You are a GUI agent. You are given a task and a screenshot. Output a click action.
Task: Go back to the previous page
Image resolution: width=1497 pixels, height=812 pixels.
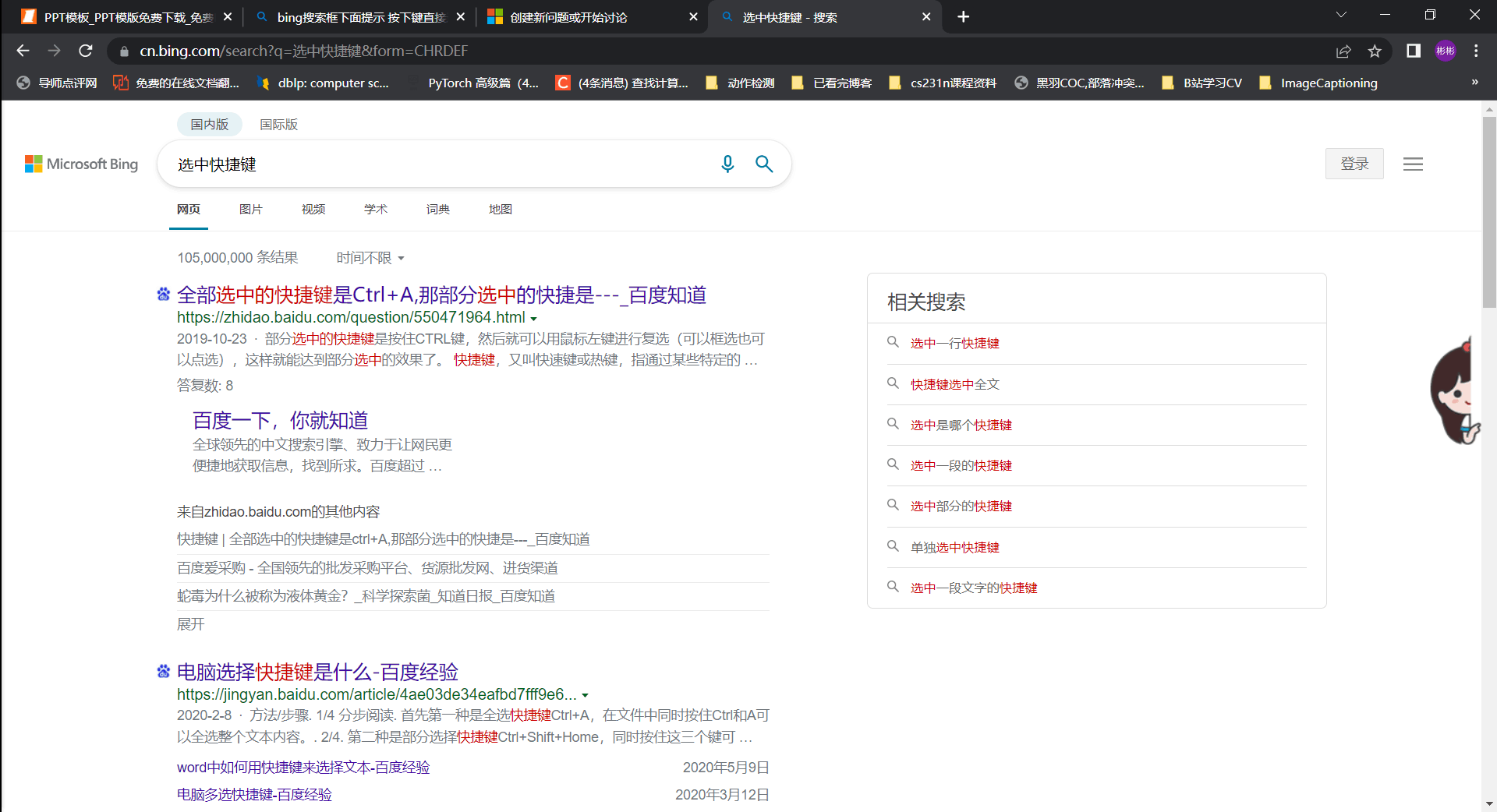(x=23, y=51)
